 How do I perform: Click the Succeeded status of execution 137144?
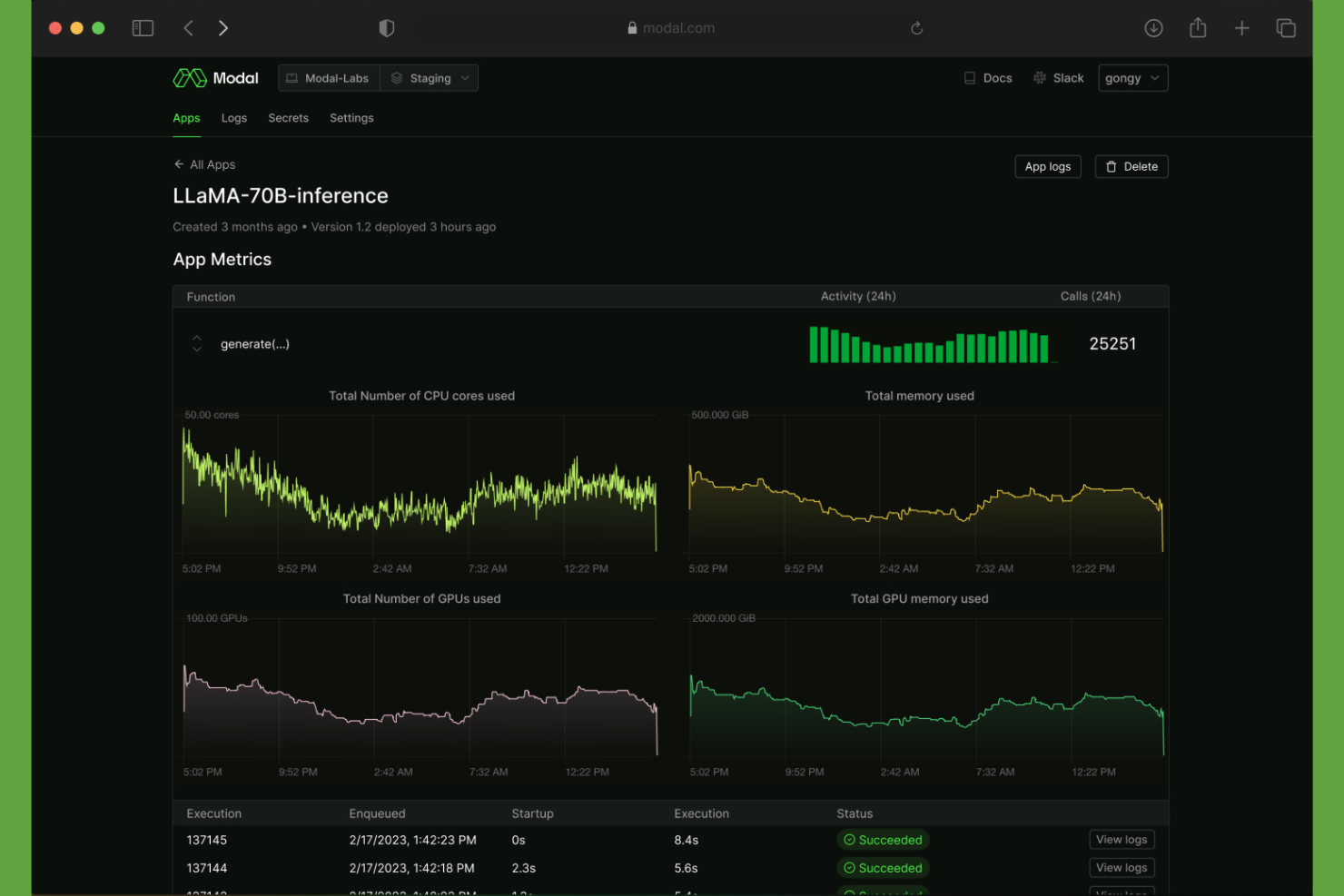tap(883, 868)
